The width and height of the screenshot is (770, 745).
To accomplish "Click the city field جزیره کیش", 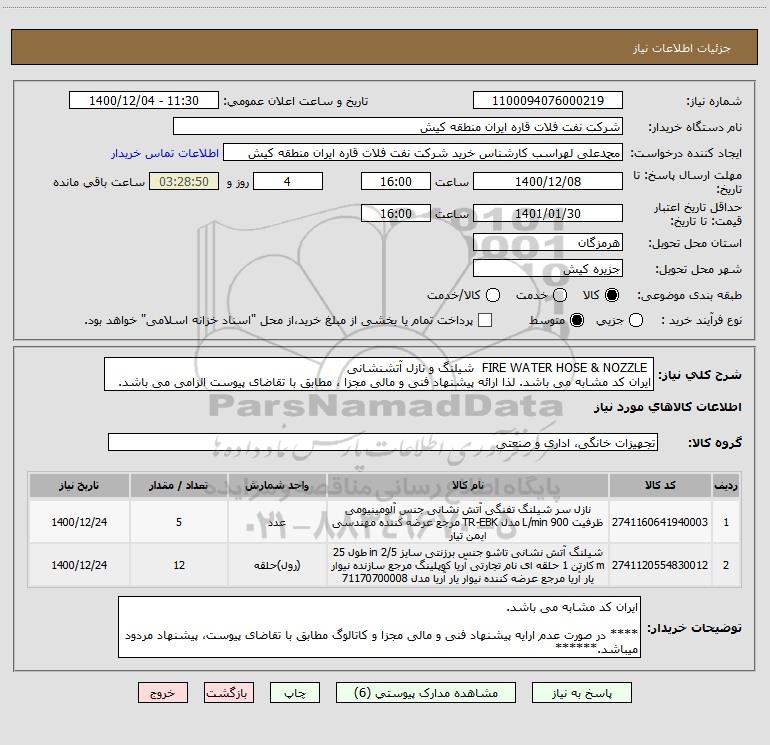I will tap(548, 268).
